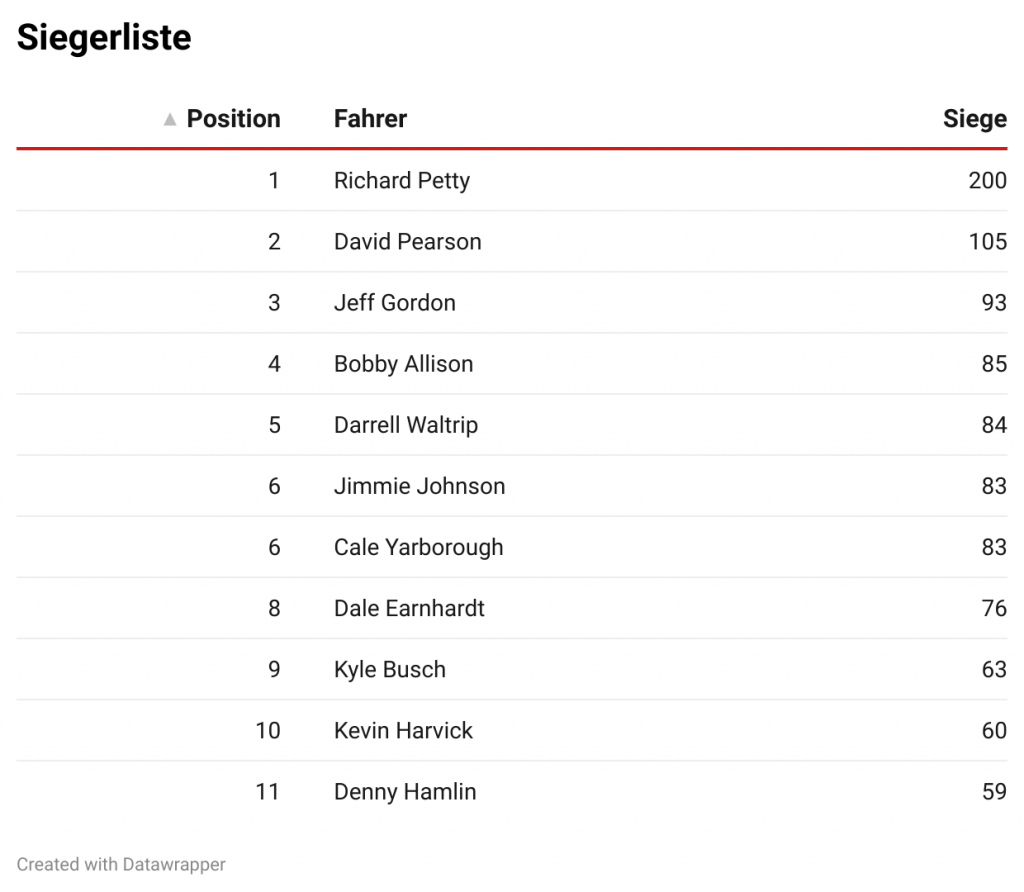1024x892 pixels.
Task: Click the 105 Siege cell
Action: coord(987,242)
